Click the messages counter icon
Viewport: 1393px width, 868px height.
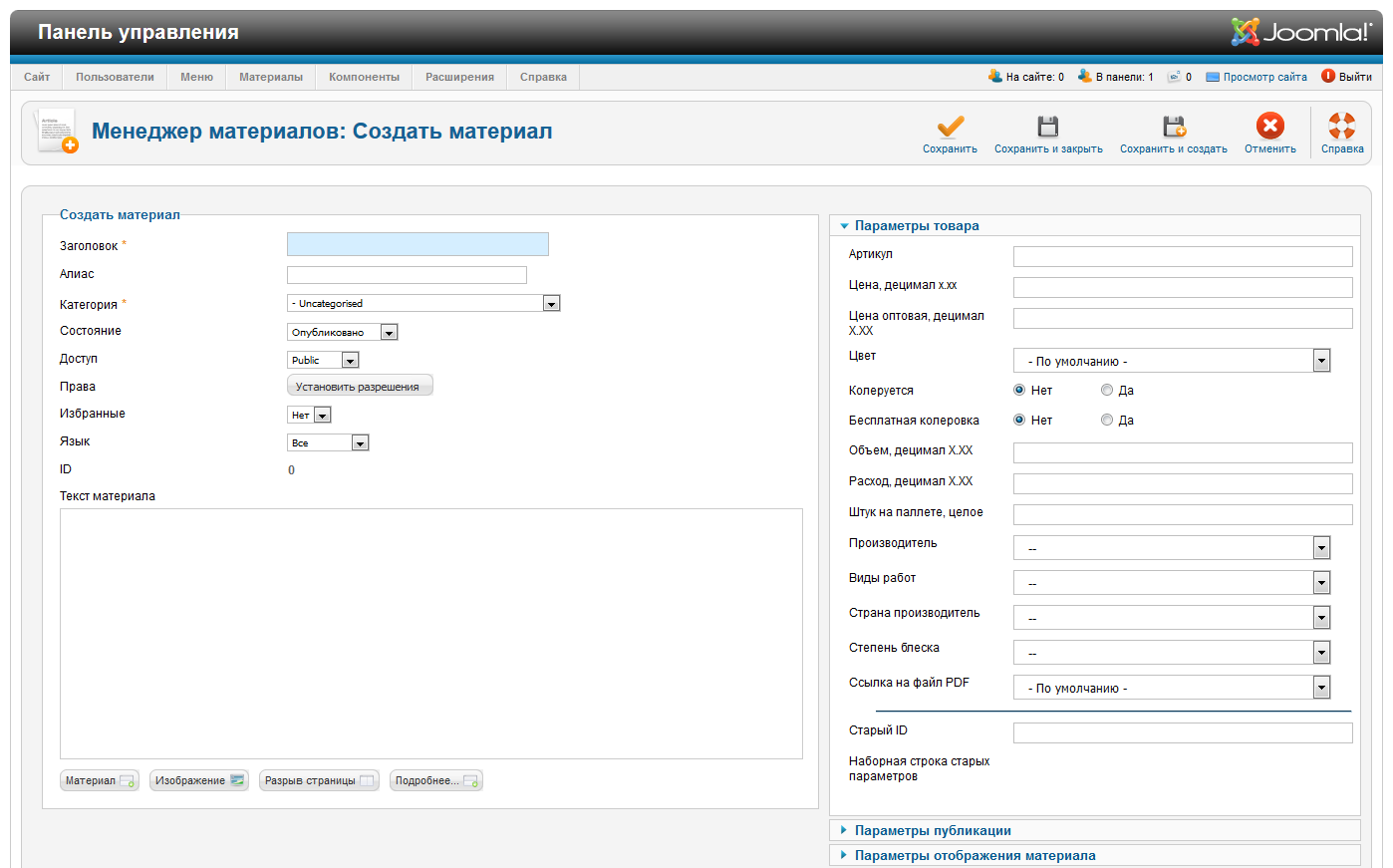1174,76
